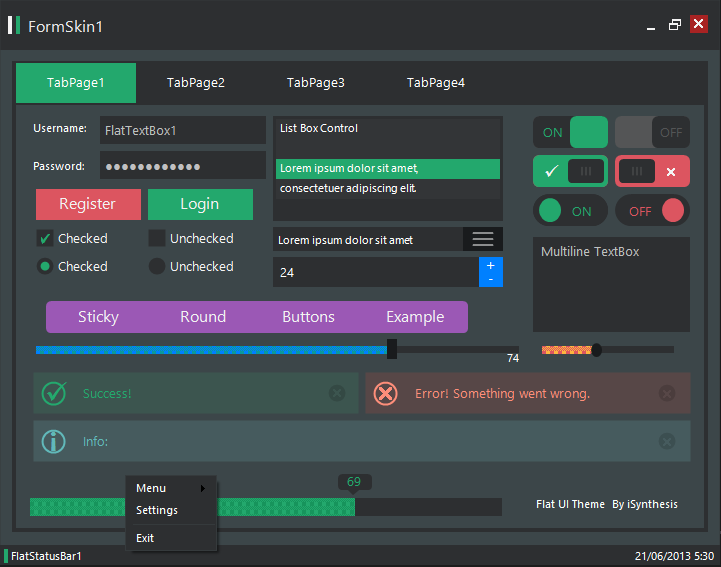Click the hamburger icon on the combo box
Viewport: 721px width, 567px height.
pyautogui.click(x=483, y=239)
